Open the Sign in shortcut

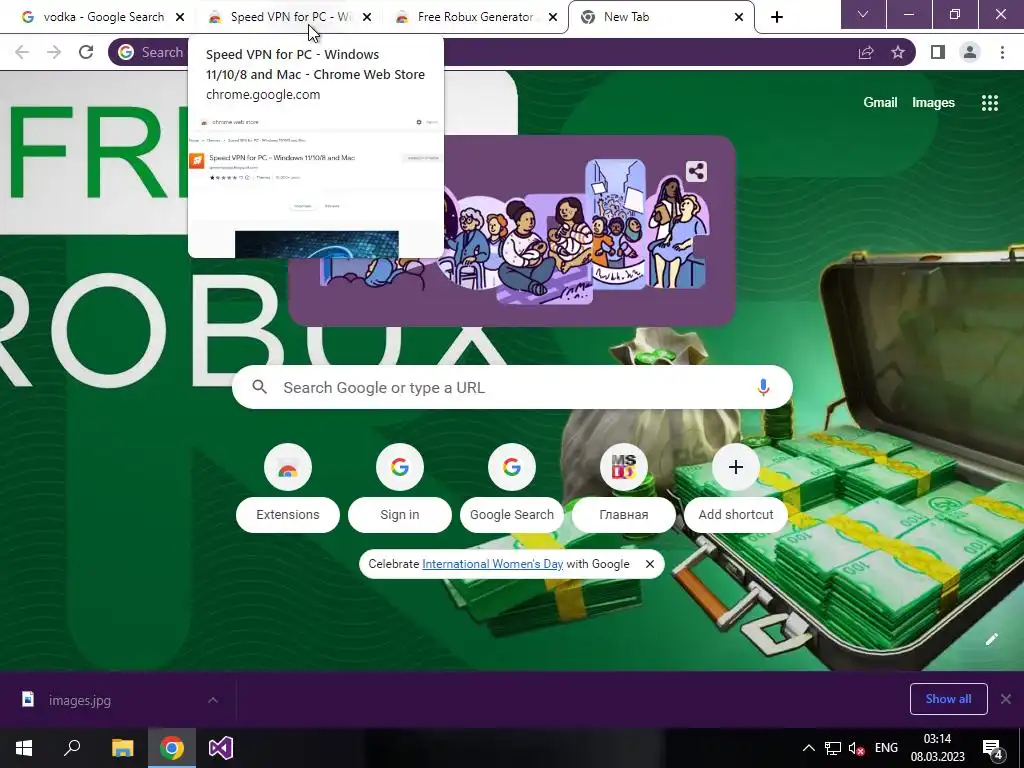[400, 488]
